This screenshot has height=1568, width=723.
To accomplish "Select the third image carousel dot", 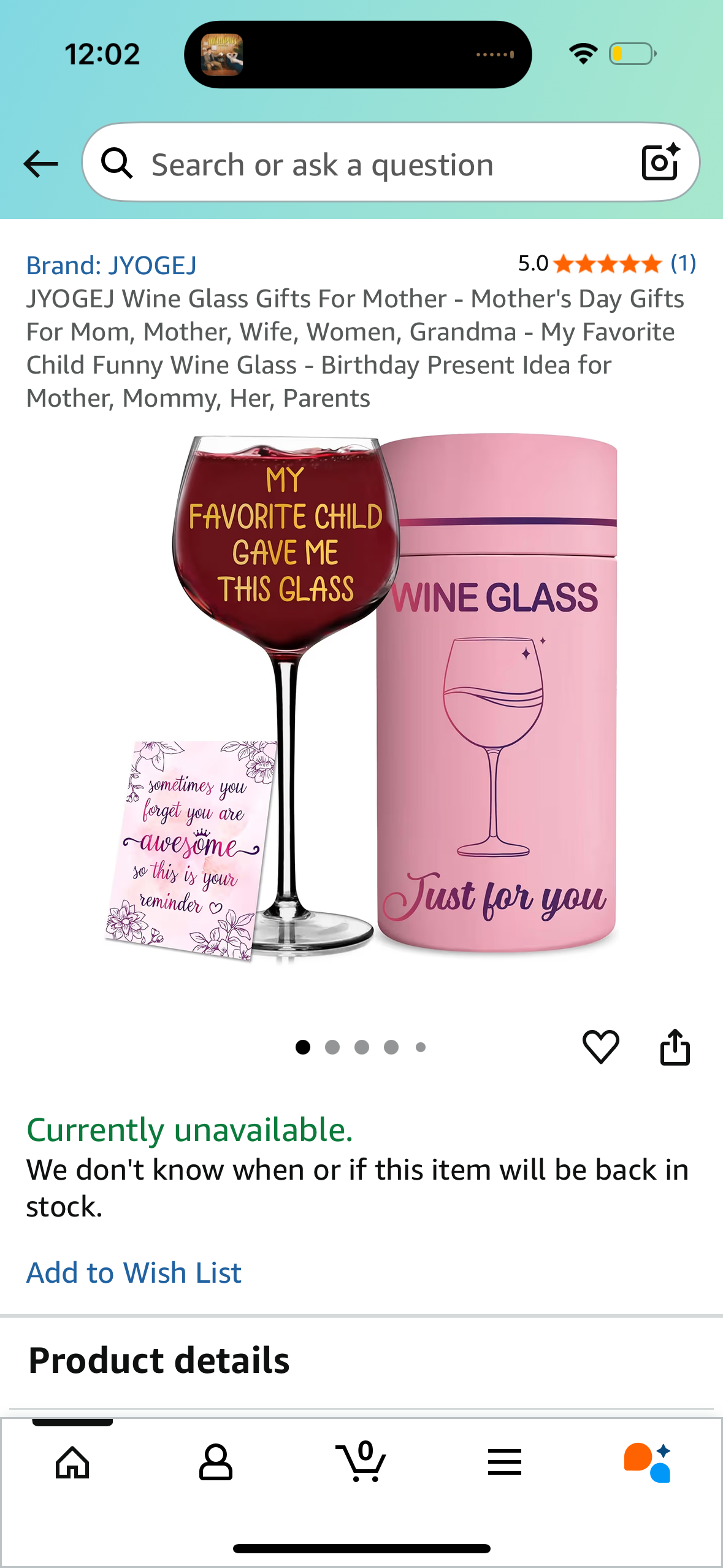I will click(362, 1047).
